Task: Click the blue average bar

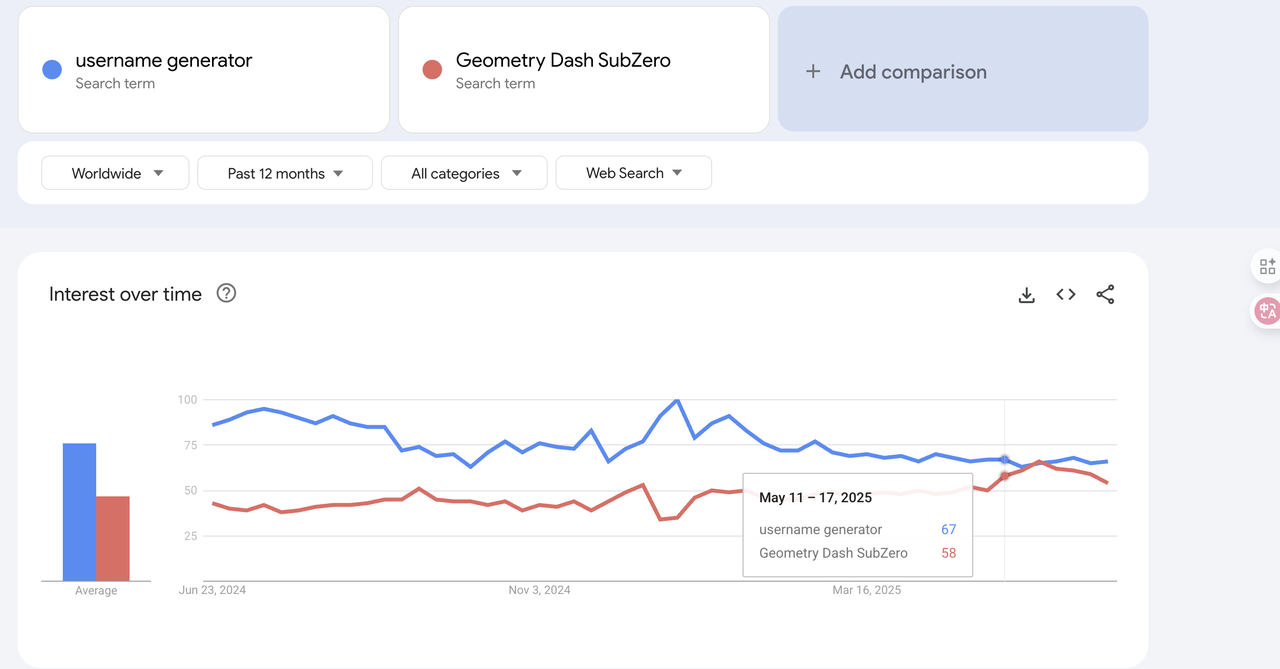Action: click(x=79, y=512)
